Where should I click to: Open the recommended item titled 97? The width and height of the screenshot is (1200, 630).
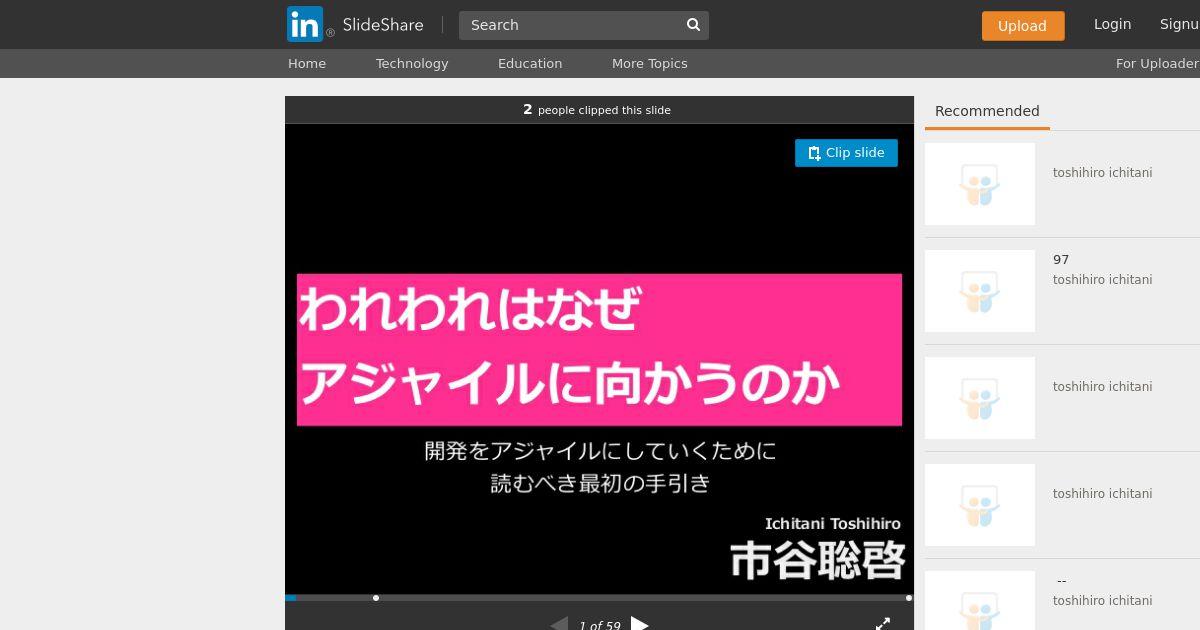click(x=1061, y=260)
